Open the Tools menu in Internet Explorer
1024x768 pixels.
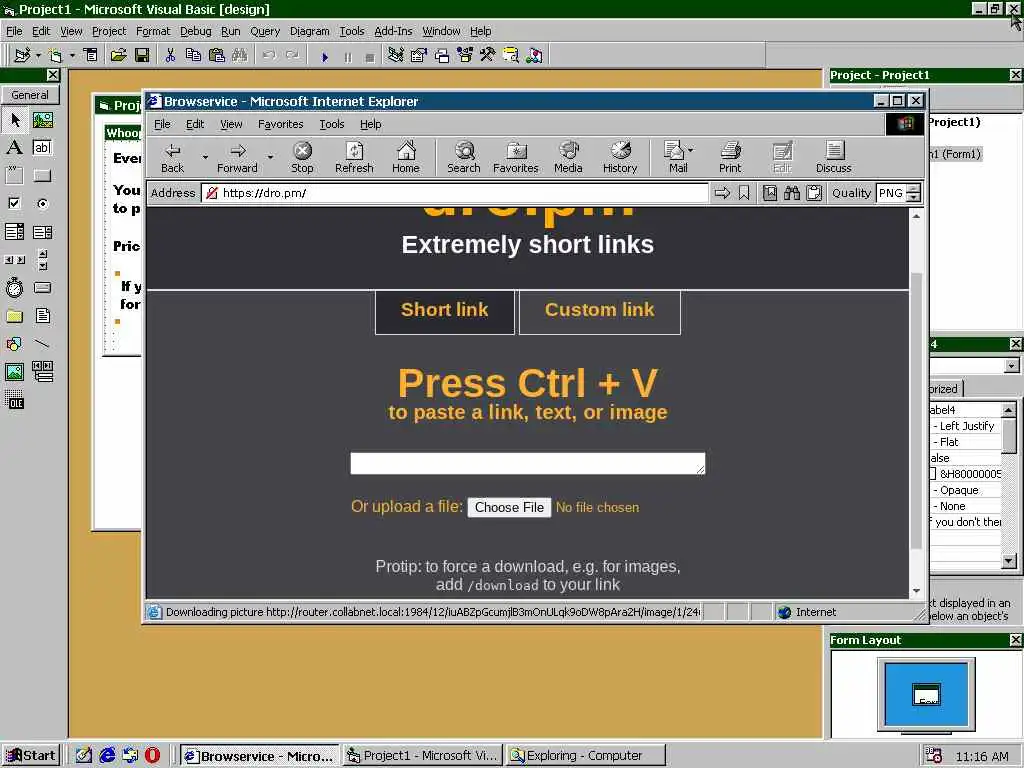331,124
